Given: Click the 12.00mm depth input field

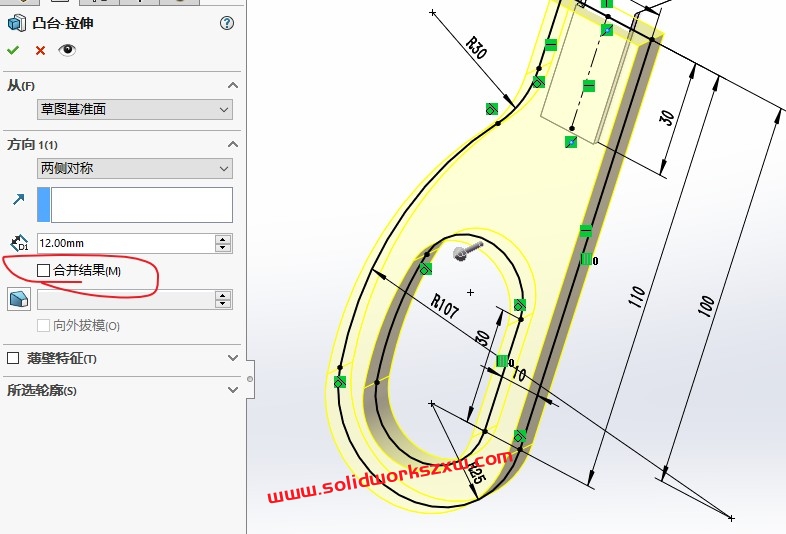Looking at the screenshot, I should pyautogui.click(x=125, y=243).
